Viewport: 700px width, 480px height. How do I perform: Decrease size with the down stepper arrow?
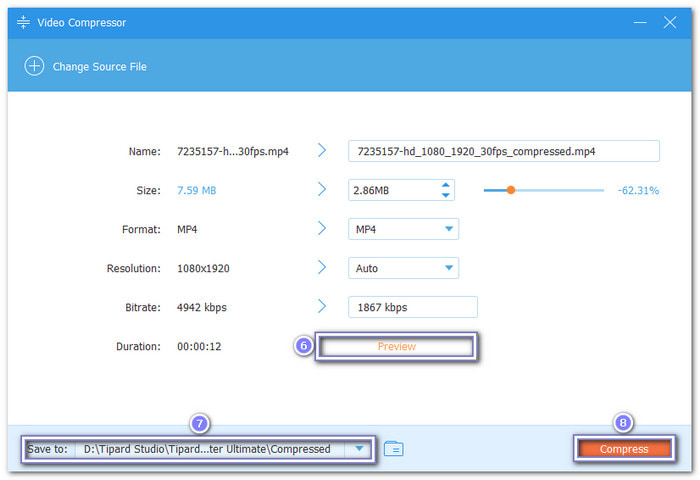[445, 195]
